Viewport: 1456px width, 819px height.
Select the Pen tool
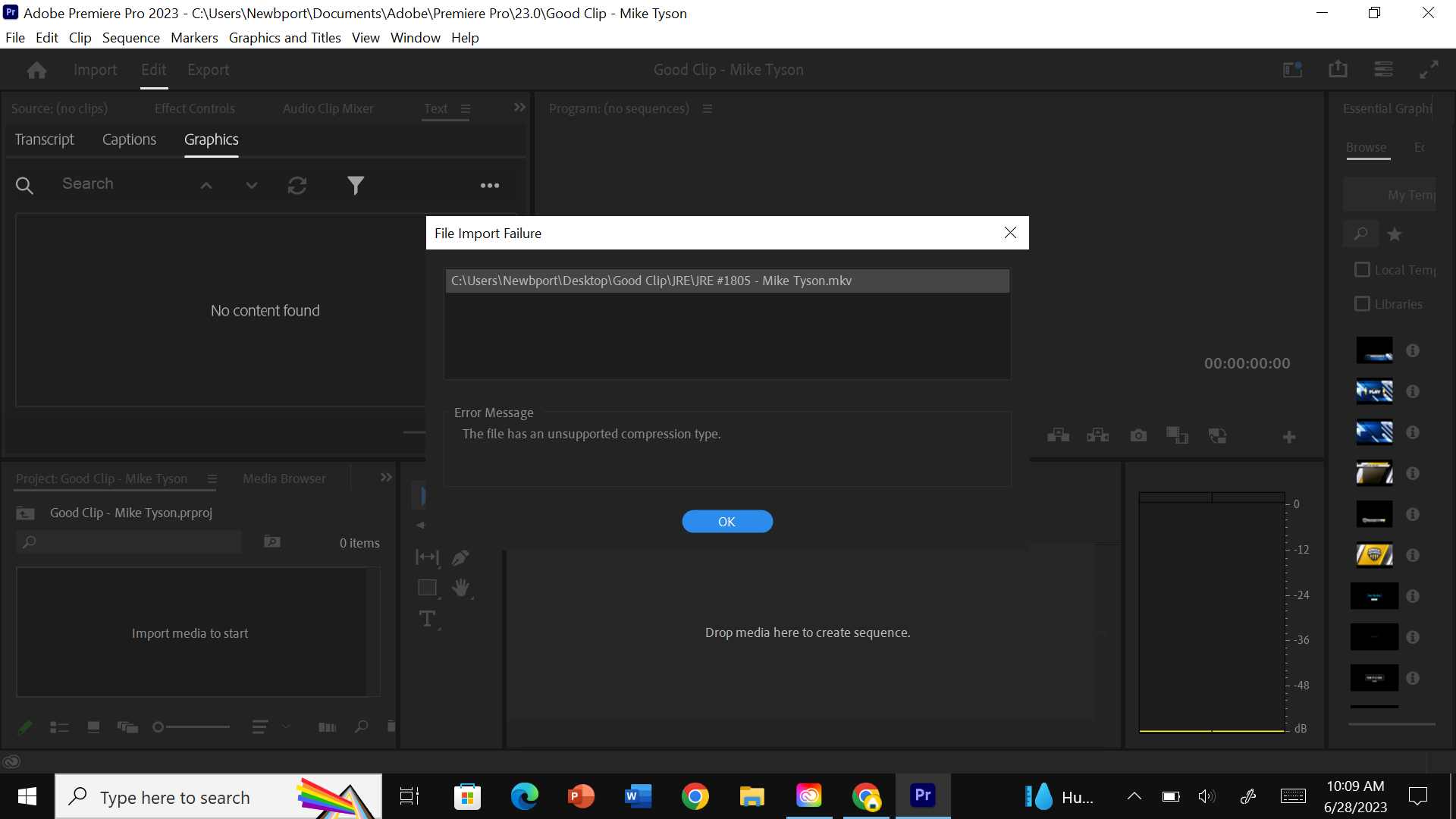[460, 558]
